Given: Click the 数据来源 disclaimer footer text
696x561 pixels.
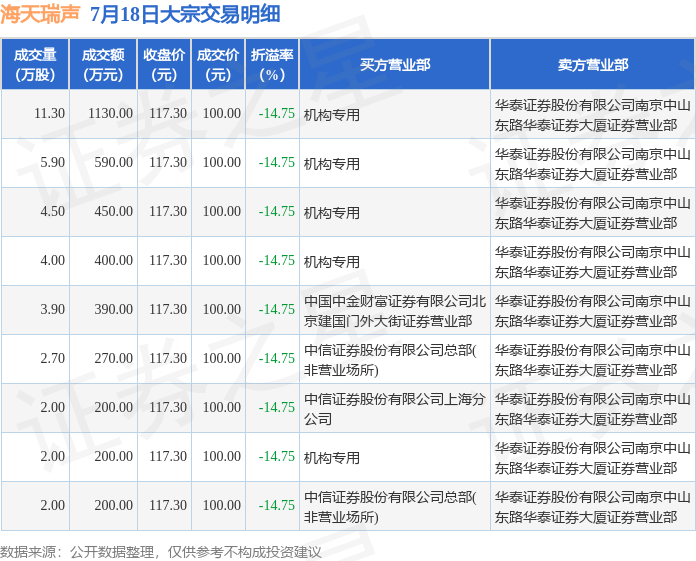Looking at the screenshot, I should [161, 552].
